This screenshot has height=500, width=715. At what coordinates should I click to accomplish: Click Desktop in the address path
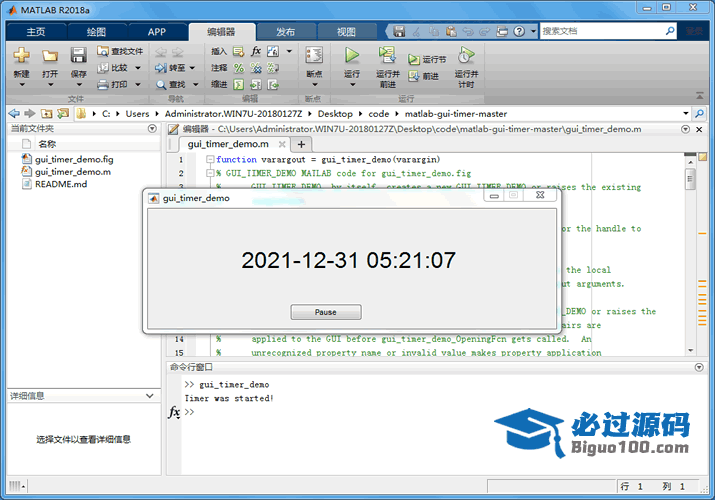335,113
